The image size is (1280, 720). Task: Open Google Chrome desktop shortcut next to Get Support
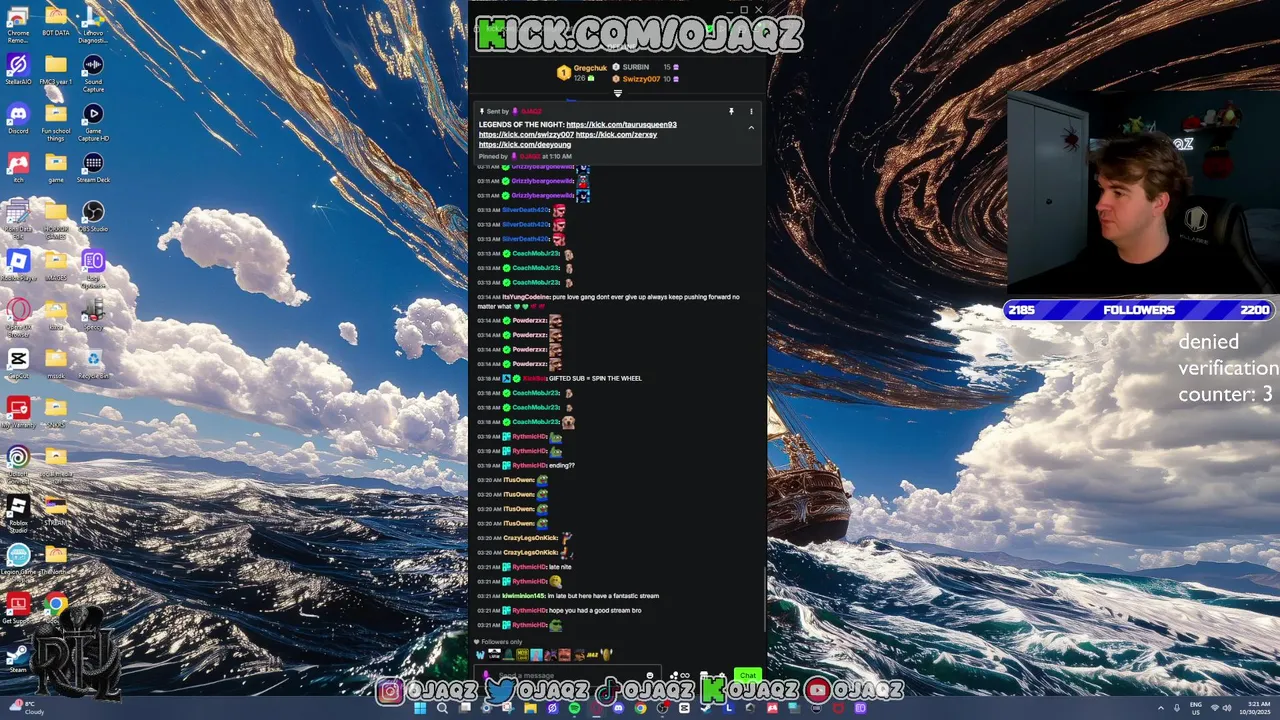pyautogui.click(x=56, y=604)
